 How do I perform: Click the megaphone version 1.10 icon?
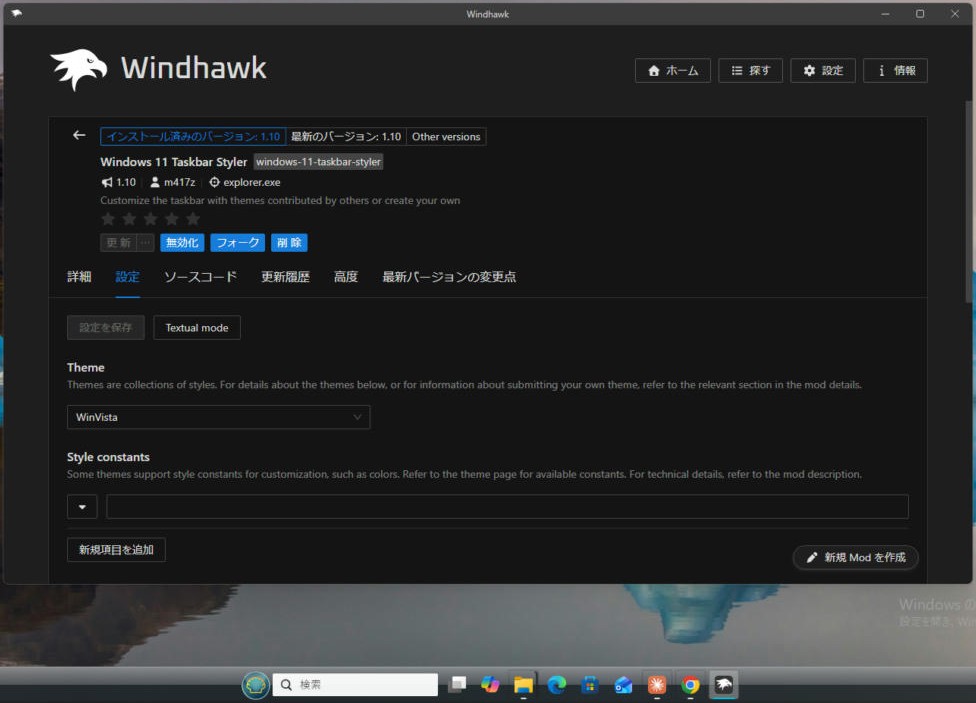coord(107,182)
